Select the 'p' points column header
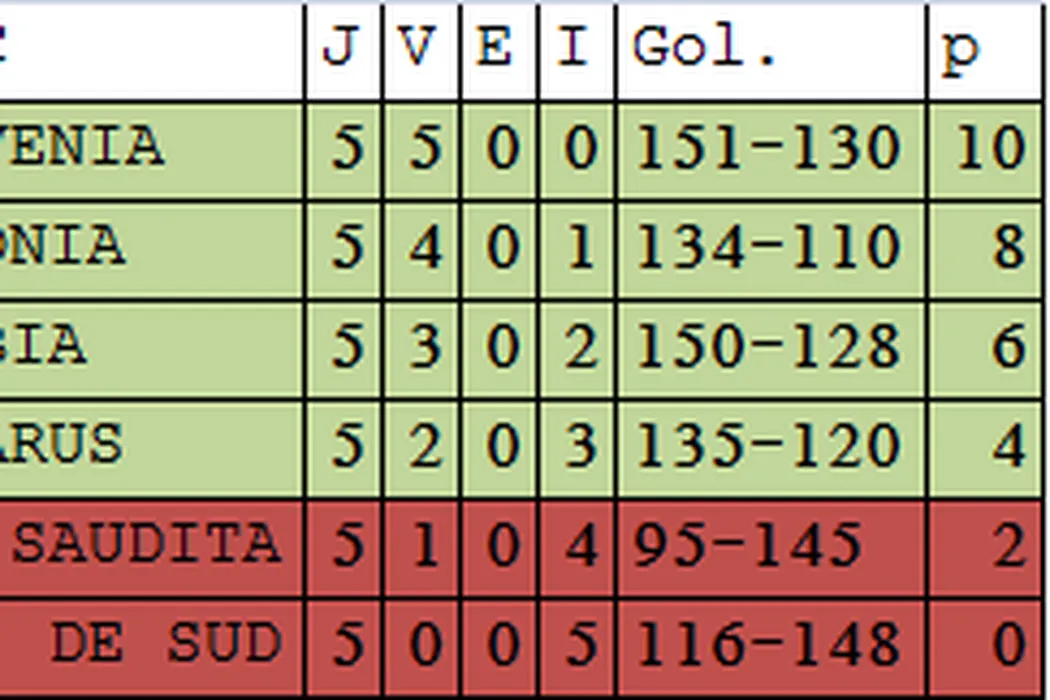 click(x=985, y=50)
